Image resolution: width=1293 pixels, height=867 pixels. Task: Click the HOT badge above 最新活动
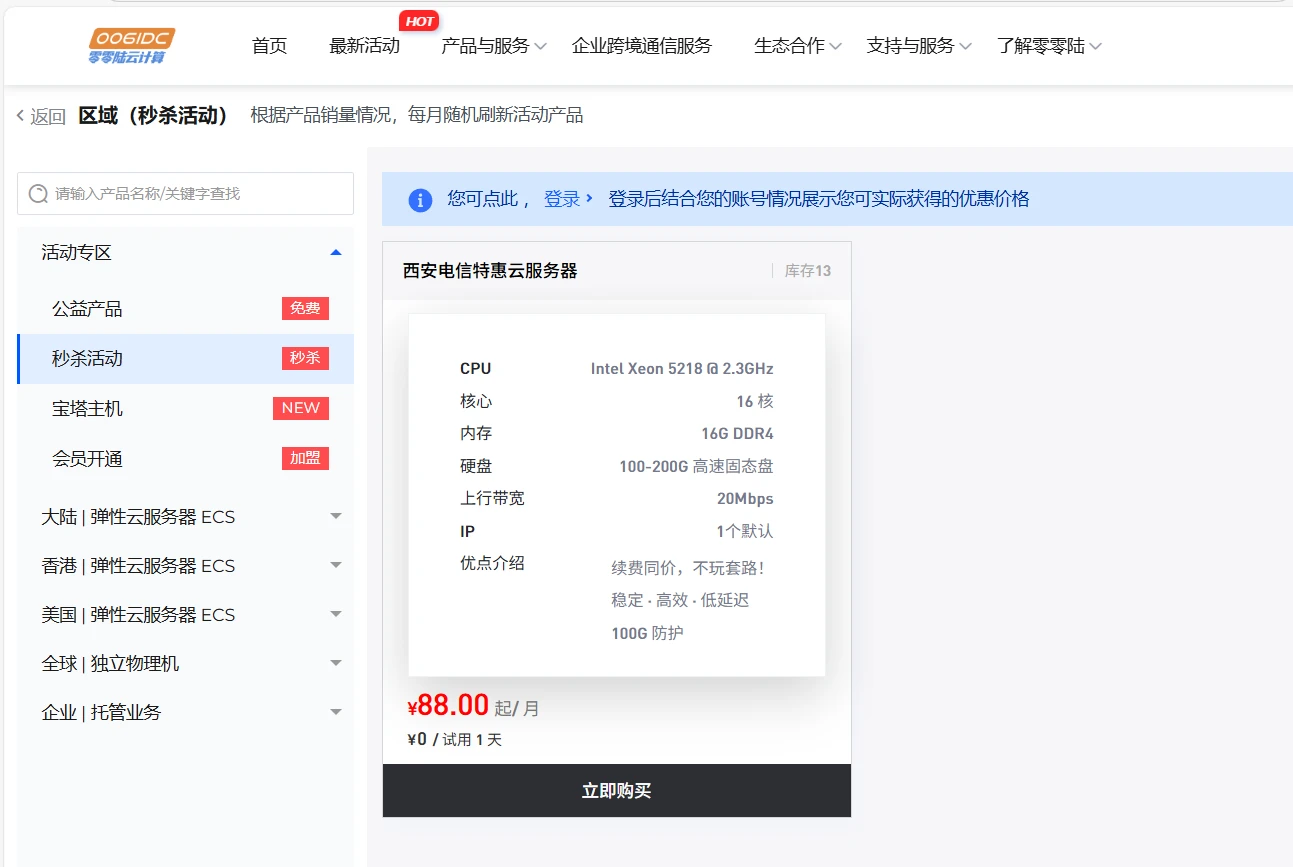click(x=419, y=21)
